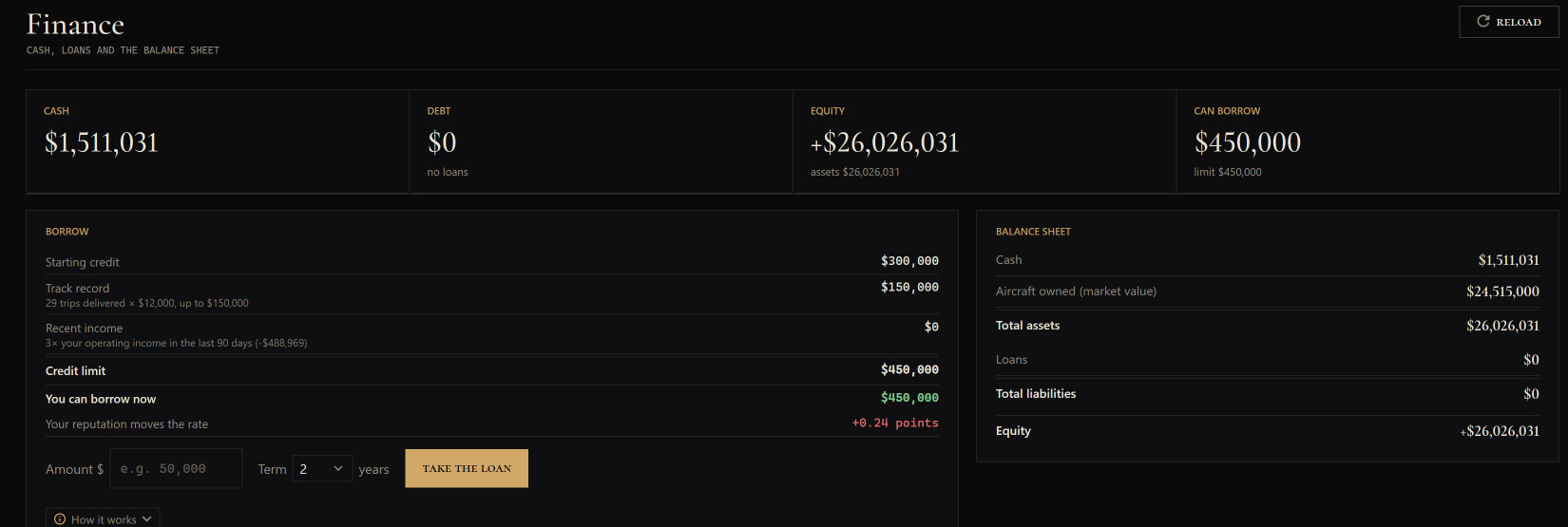
Task: Click the Credit limit row
Action: pyautogui.click(x=492, y=370)
